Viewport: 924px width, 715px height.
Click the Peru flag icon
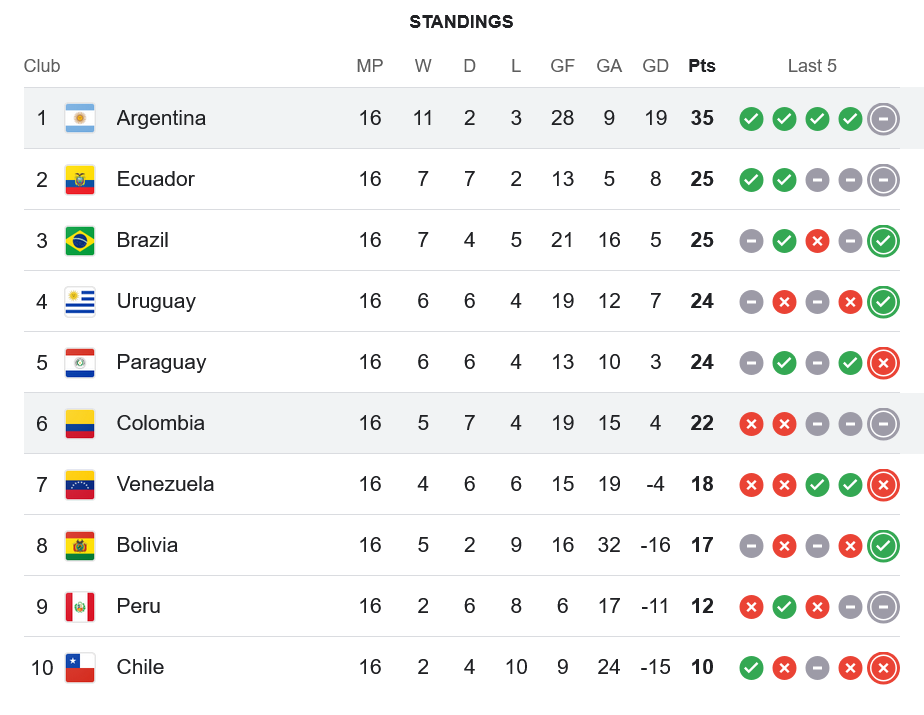click(x=80, y=606)
